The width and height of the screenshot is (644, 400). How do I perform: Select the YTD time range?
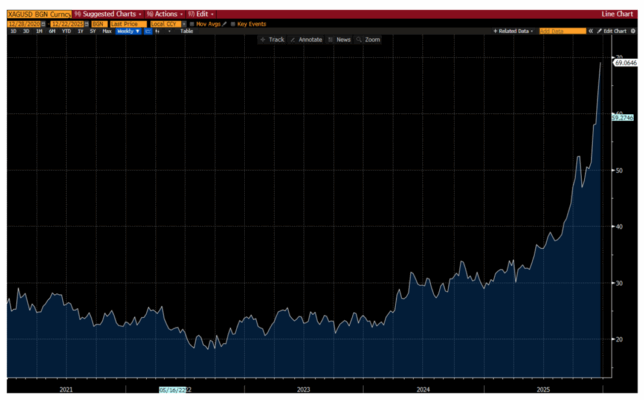click(x=66, y=31)
